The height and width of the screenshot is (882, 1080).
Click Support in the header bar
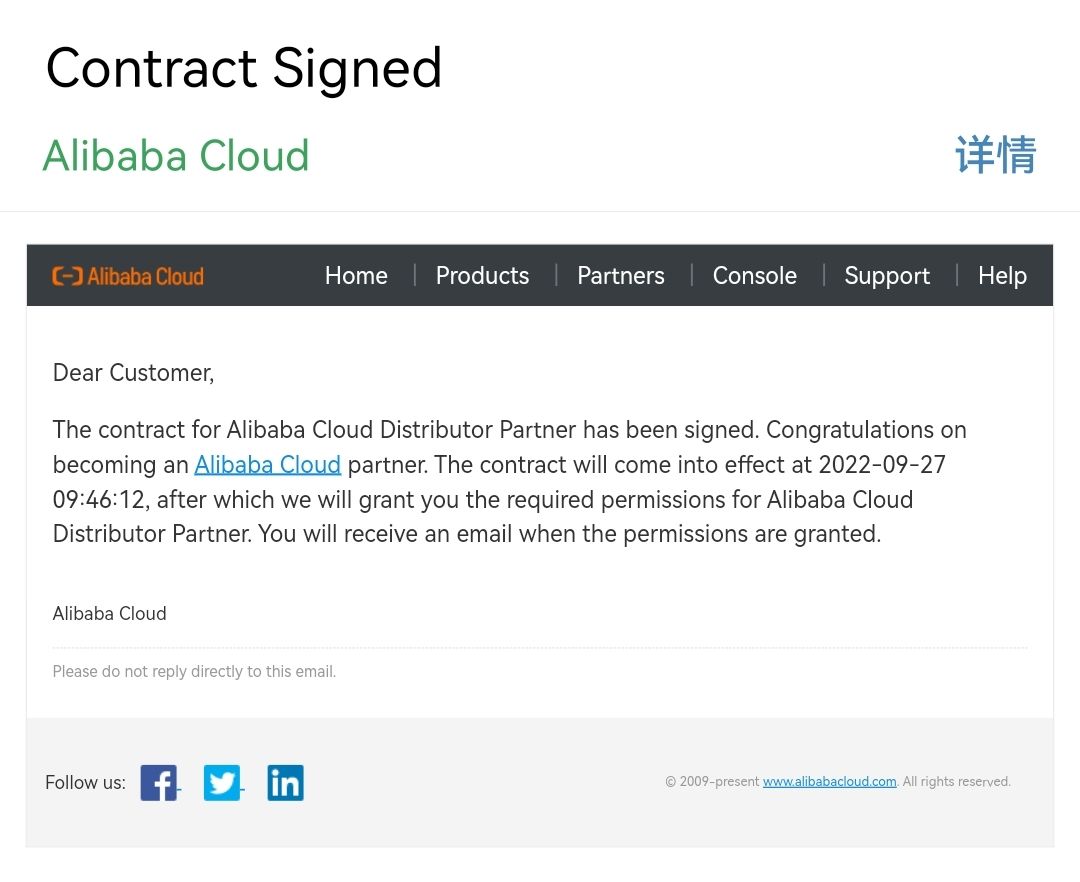pos(887,276)
